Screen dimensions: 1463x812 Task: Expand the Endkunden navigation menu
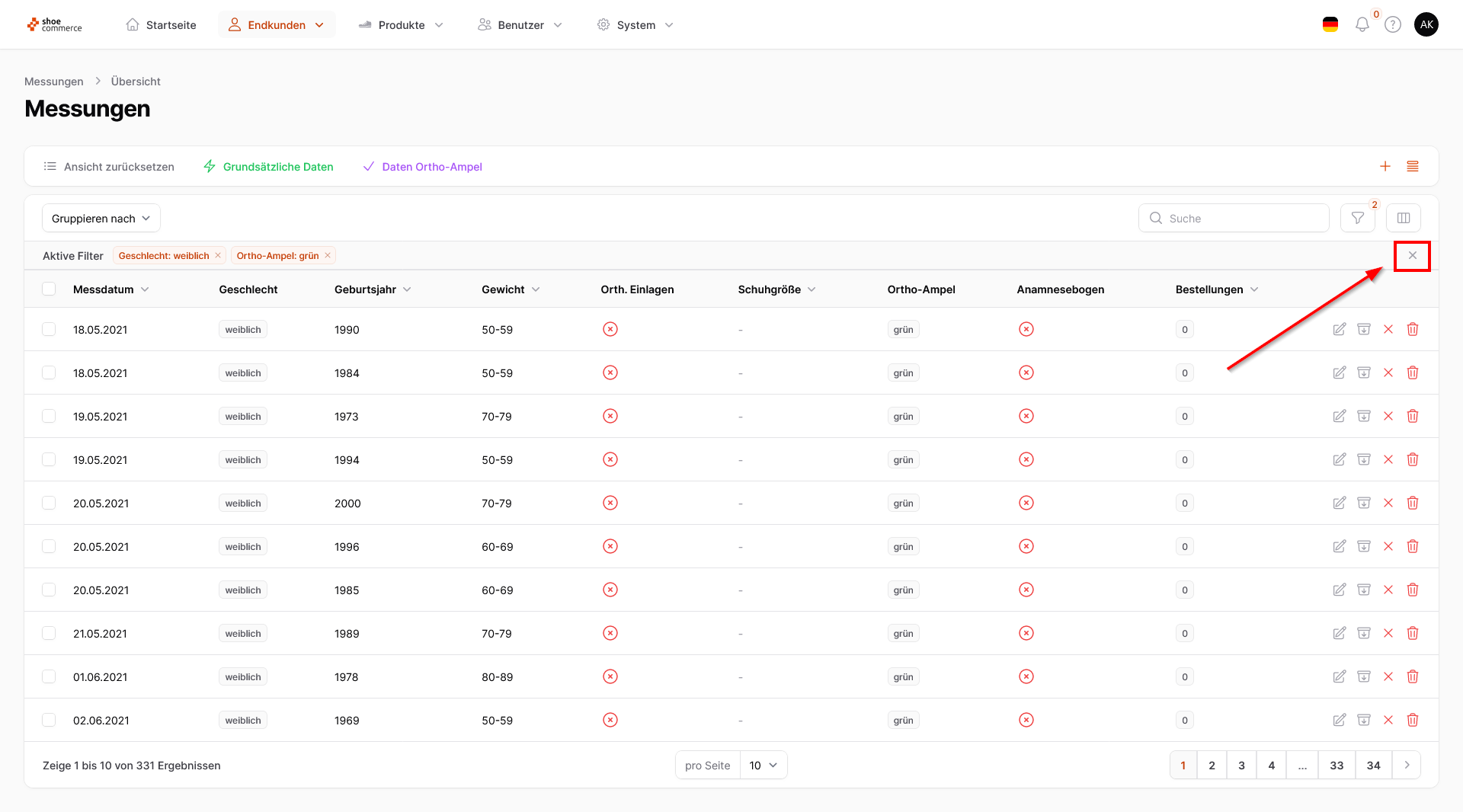click(277, 25)
